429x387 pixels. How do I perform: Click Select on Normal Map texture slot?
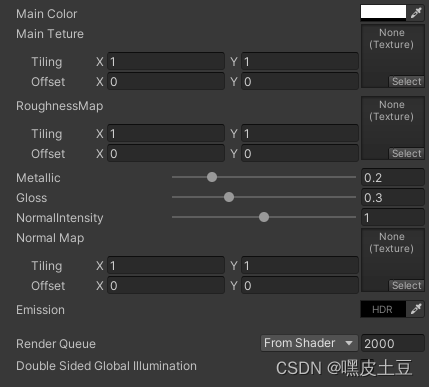tap(406, 285)
